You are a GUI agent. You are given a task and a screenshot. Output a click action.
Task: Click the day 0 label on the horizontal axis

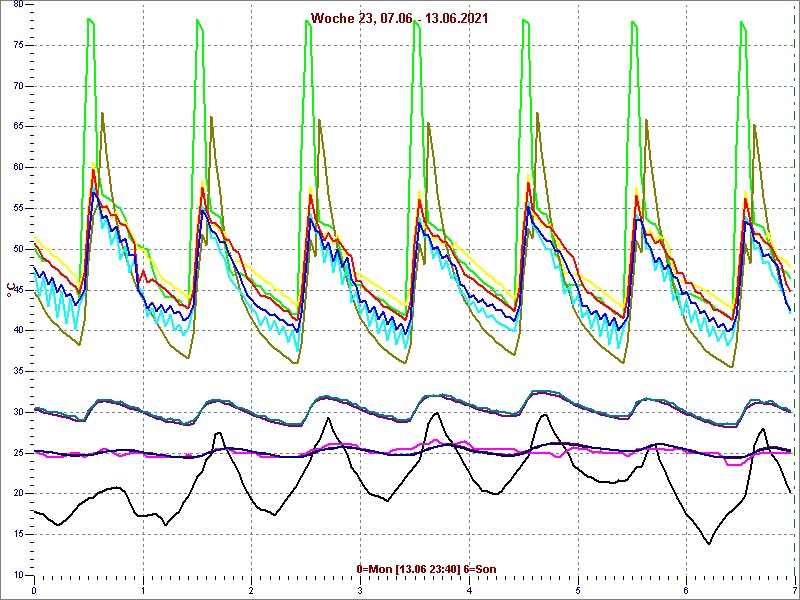pyautogui.click(x=34, y=591)
